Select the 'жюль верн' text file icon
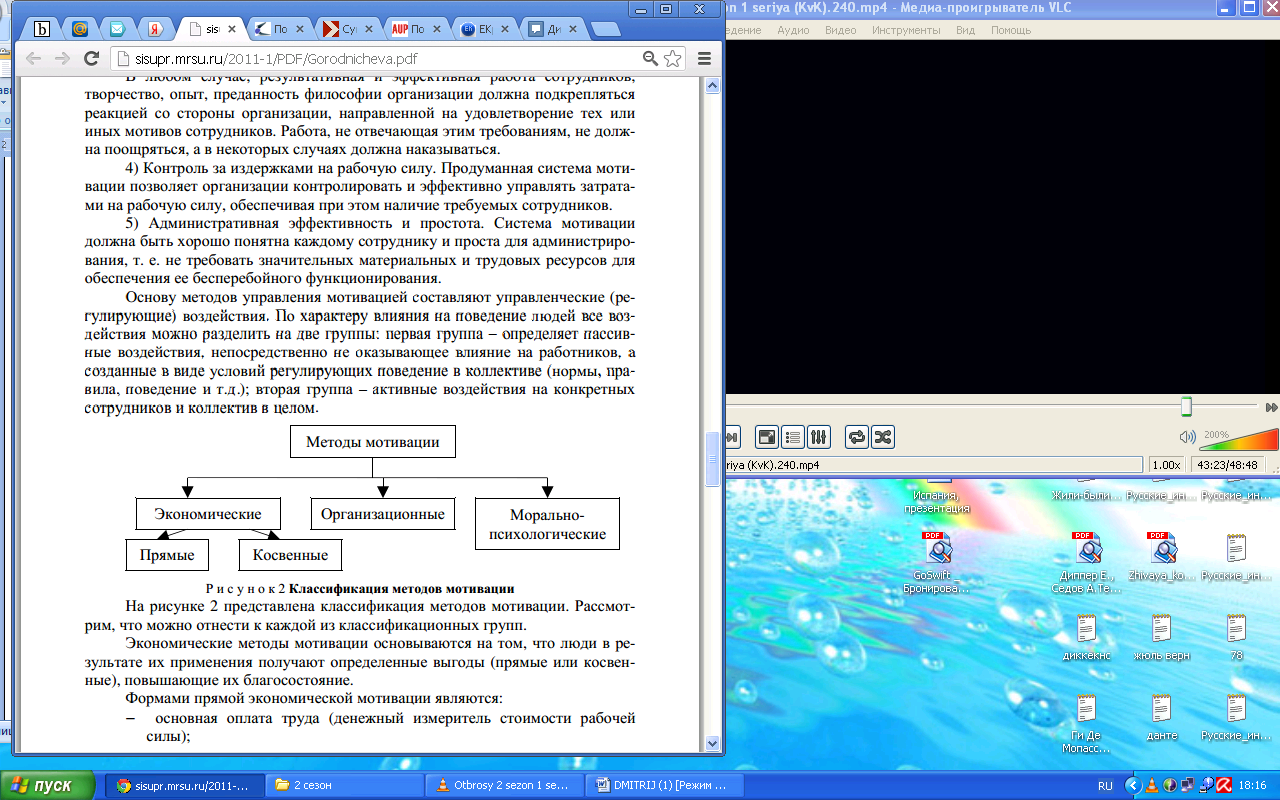The height and width of the screenshot is (800, 1280). point(1161,638)
